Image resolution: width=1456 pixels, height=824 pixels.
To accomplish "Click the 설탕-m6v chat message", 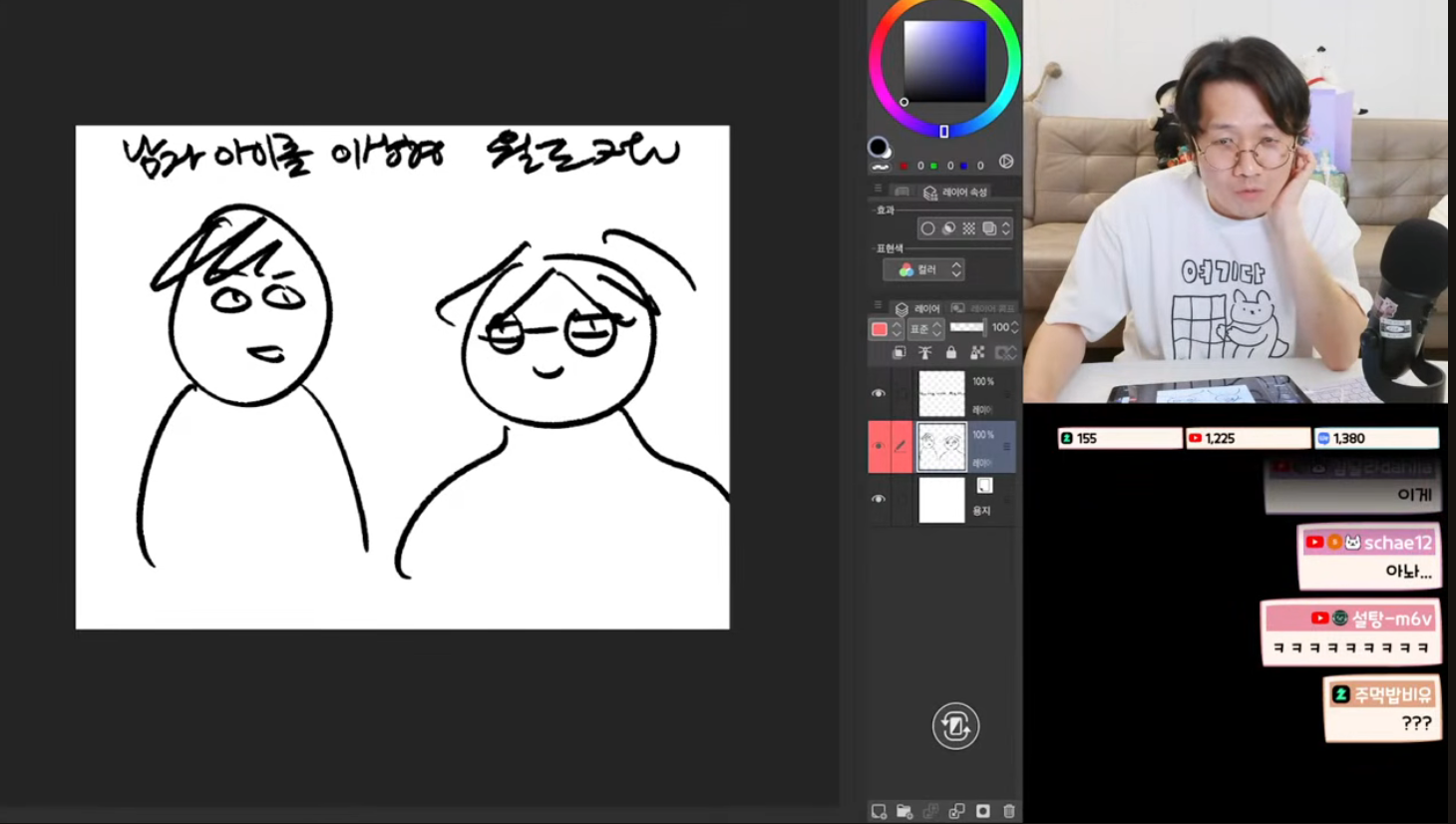I will tap(1351, 632).
